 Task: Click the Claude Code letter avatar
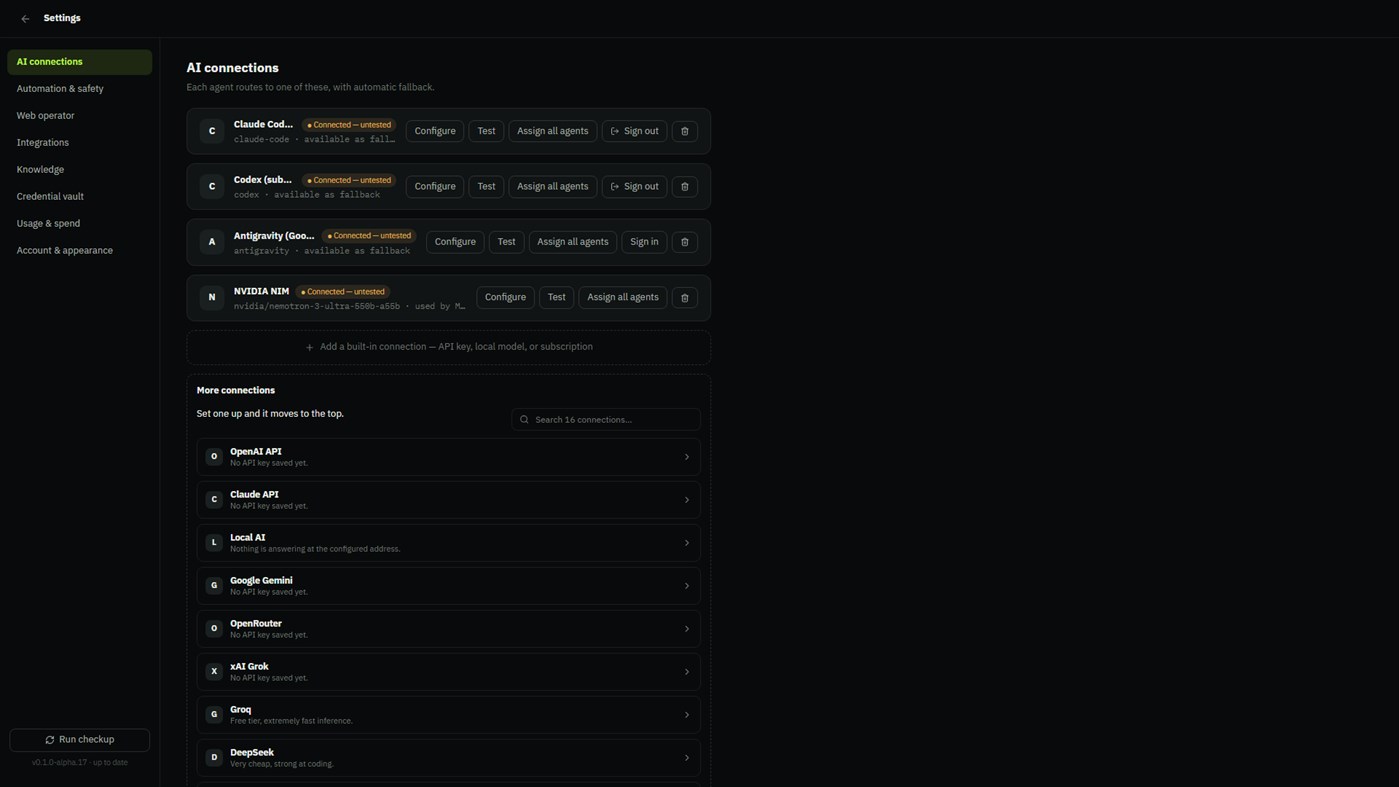point(212,131)
